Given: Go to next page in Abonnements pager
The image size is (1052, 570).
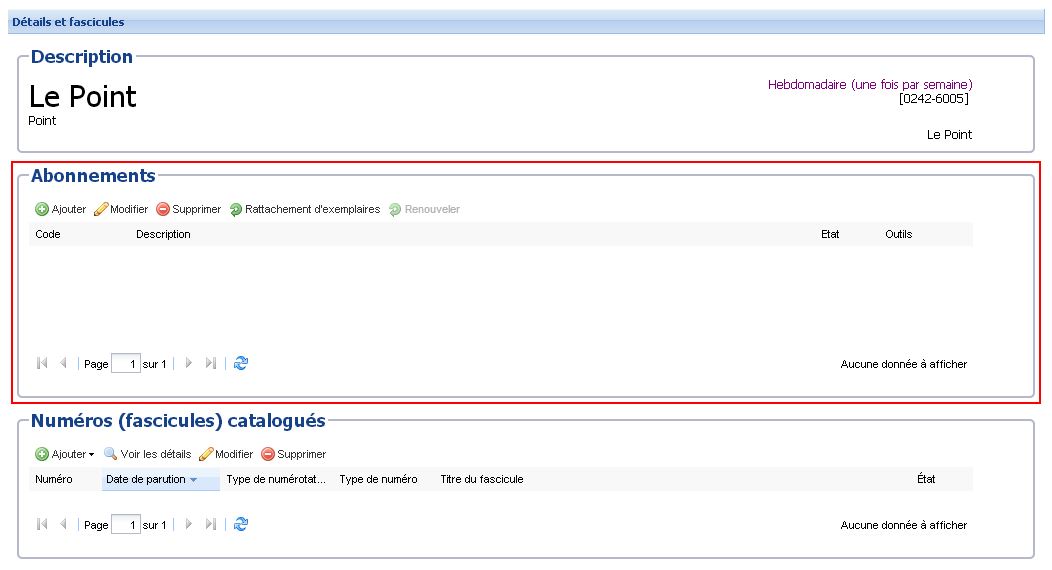Looking at the screenshot, I should pos(189,363).
